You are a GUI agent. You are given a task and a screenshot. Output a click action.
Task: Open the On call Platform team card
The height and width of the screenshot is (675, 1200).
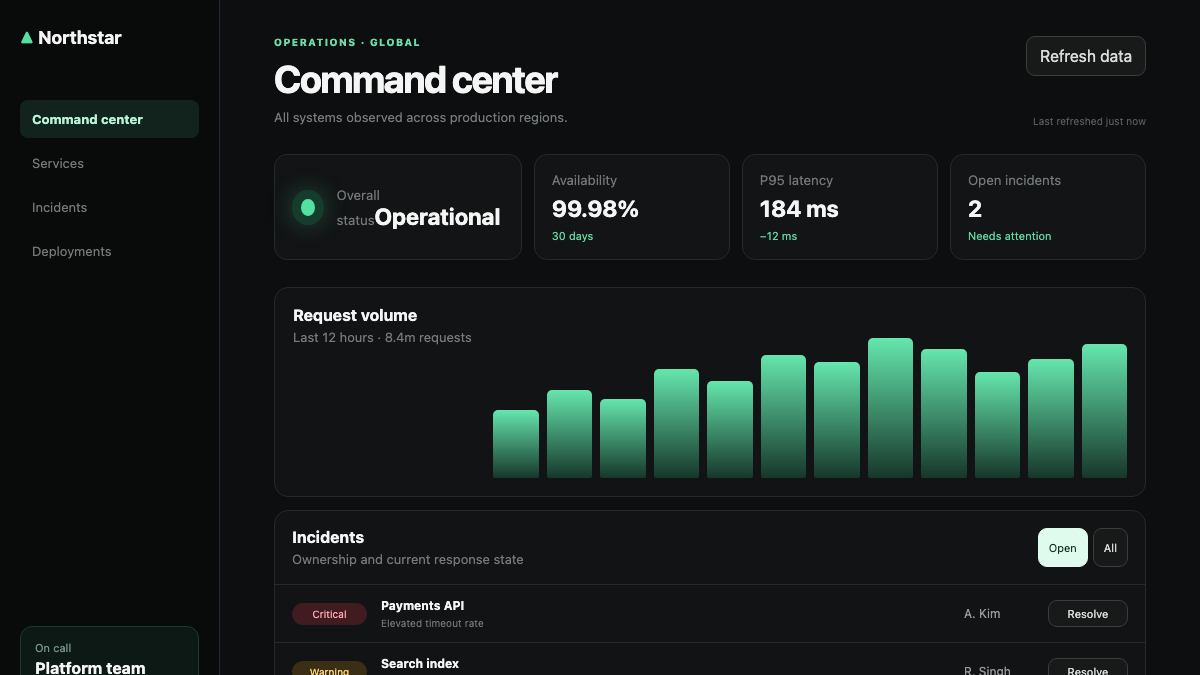(109, 651)
